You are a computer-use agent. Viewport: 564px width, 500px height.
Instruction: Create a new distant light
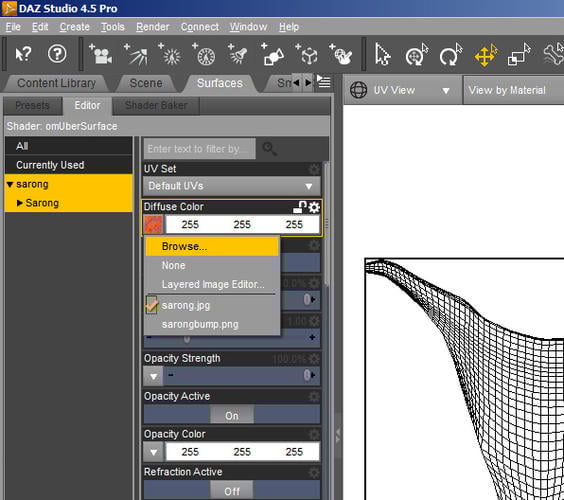[x=136, y=54]
